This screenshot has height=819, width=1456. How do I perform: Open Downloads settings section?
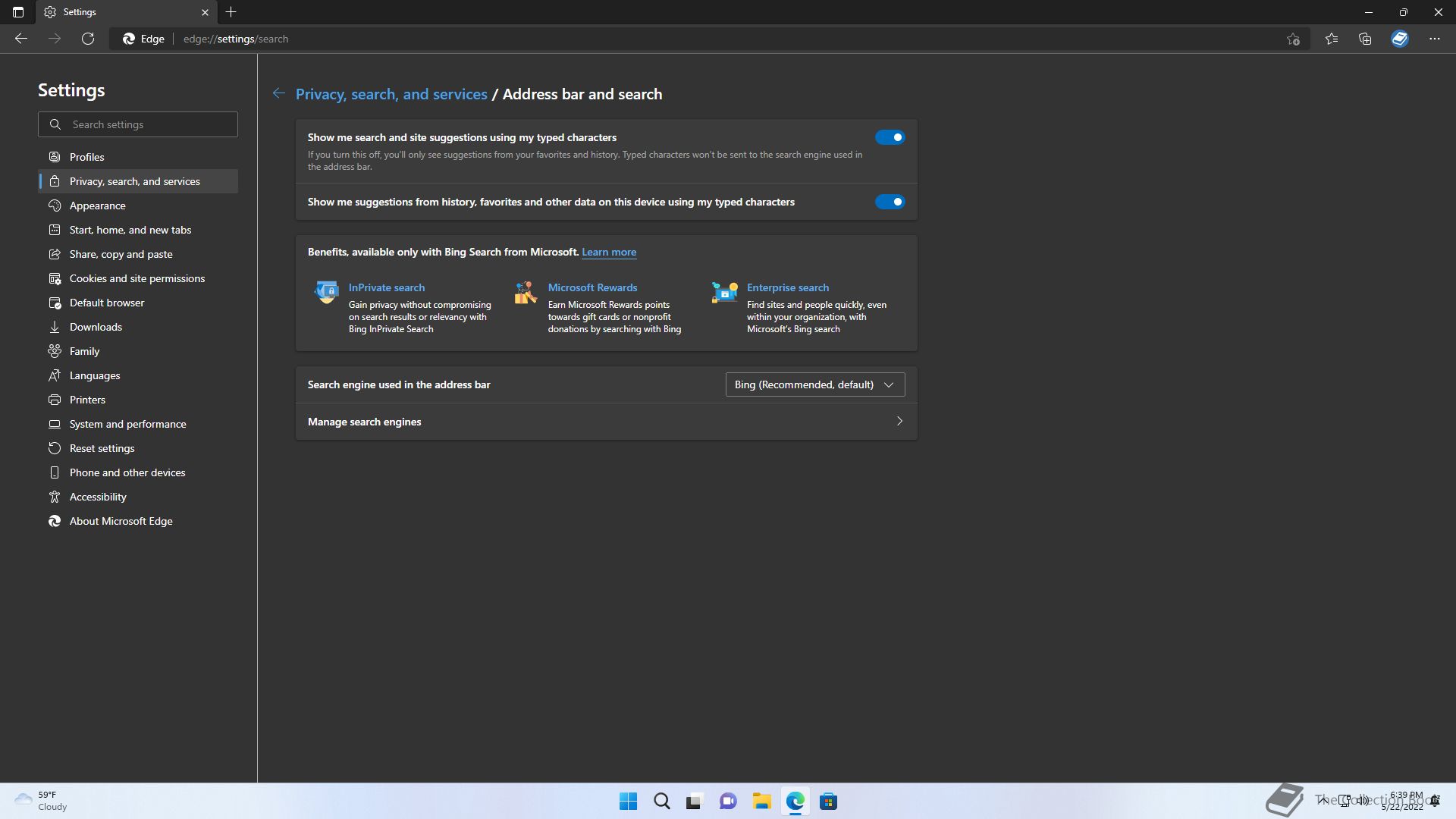(x=138, y=327)
